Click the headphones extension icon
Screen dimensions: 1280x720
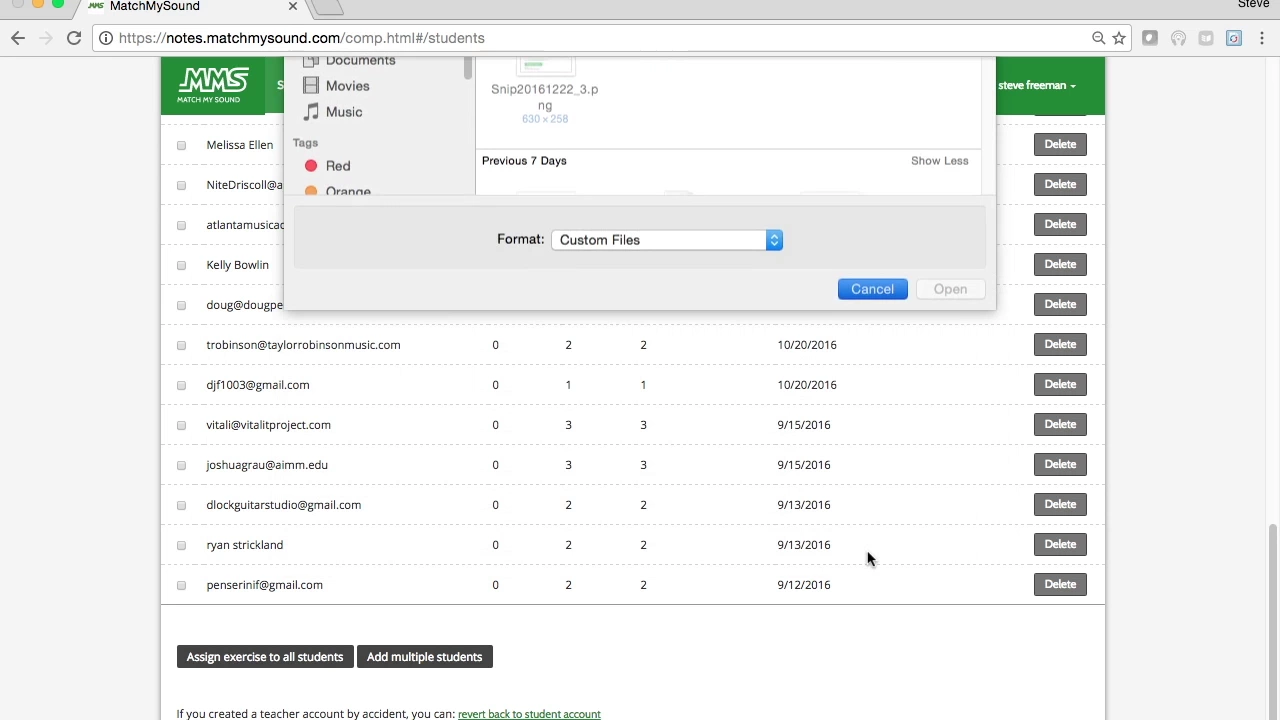tap(1178, 38)
